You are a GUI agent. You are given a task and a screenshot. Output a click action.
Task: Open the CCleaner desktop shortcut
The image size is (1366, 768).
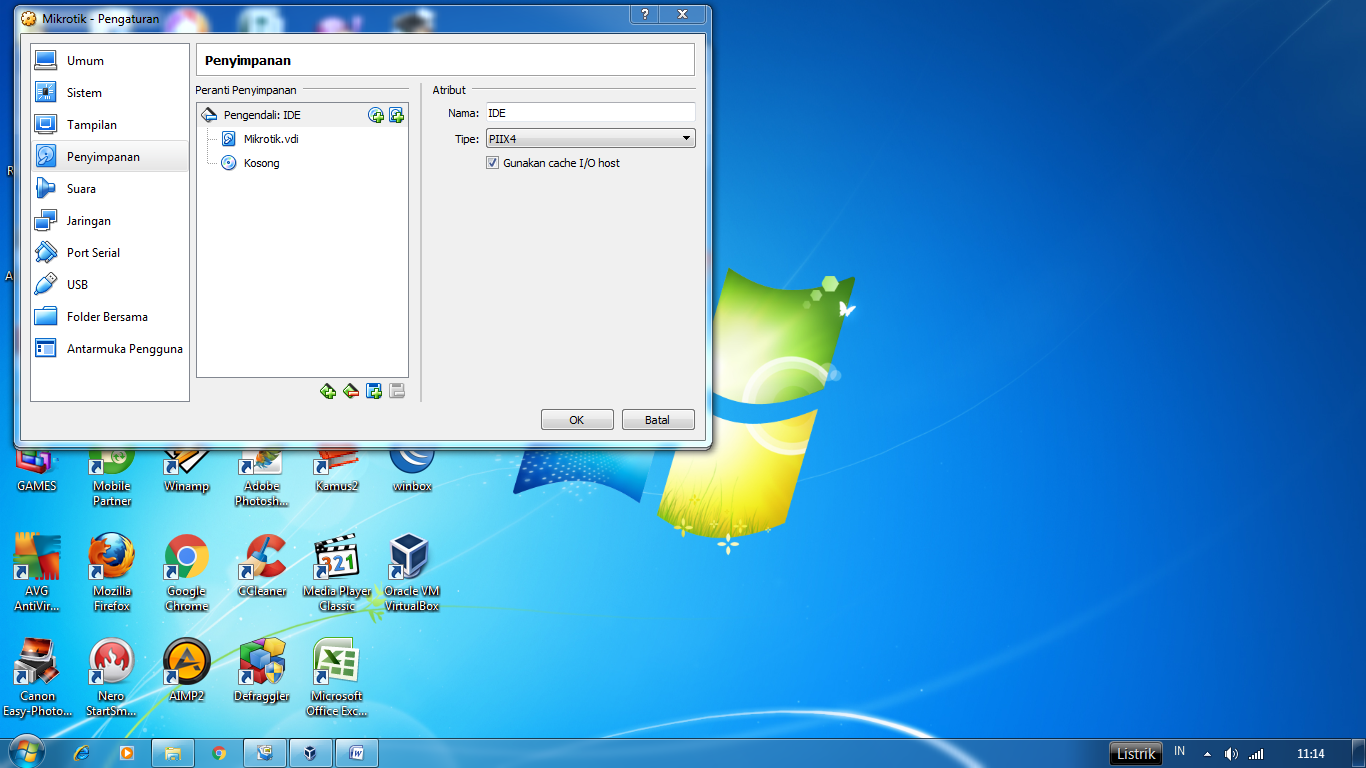click(262, 565)
